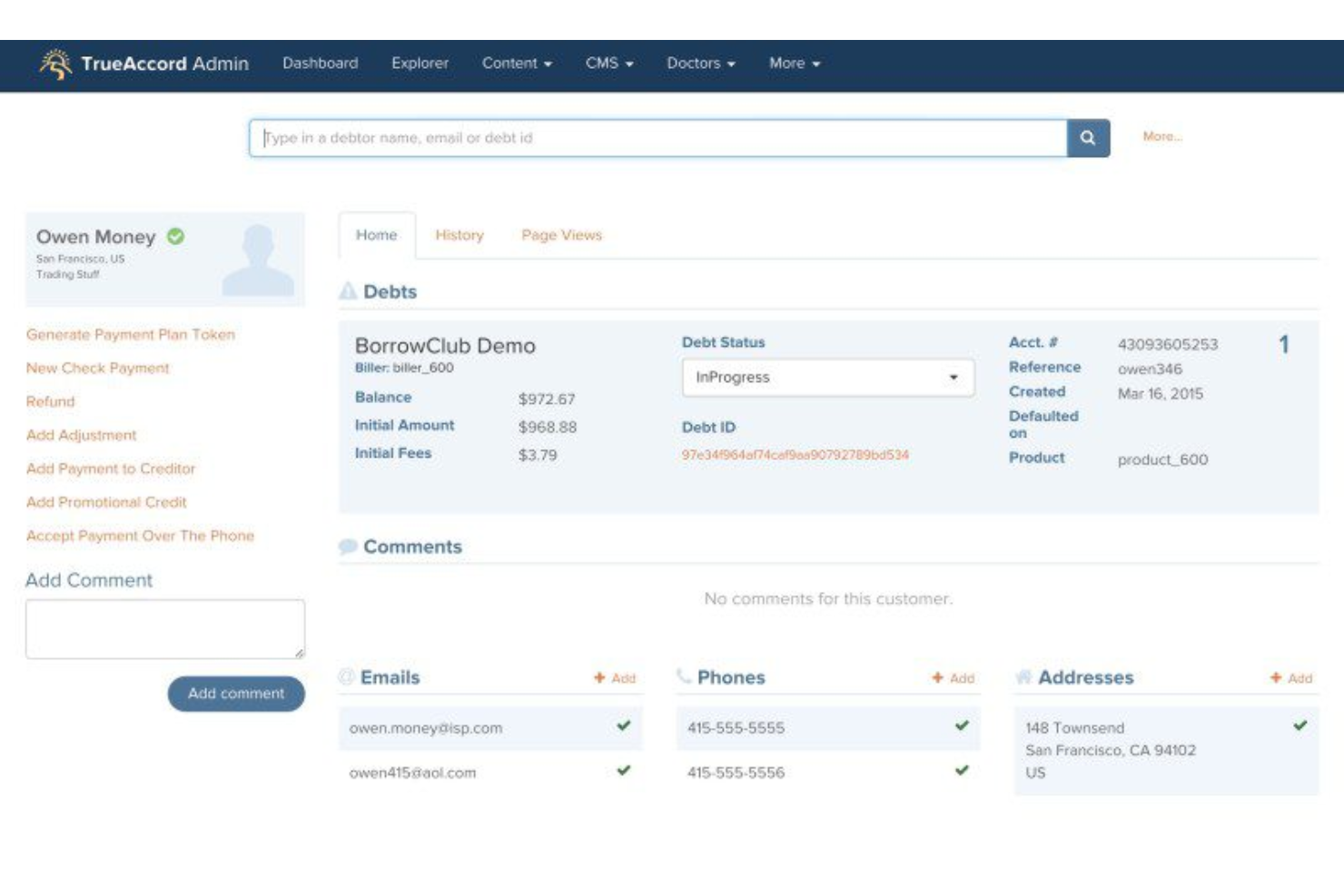The image size is (1344, 896).
Task: Click the checkmark for owen415@aol.com
Action: (624, 770)
